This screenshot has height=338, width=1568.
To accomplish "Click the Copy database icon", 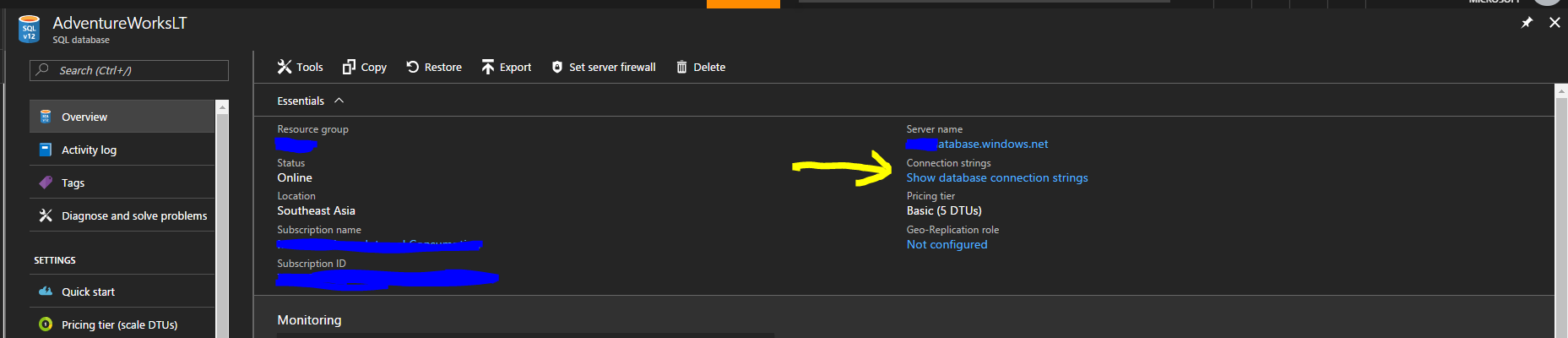I will [x=349, y=67].
